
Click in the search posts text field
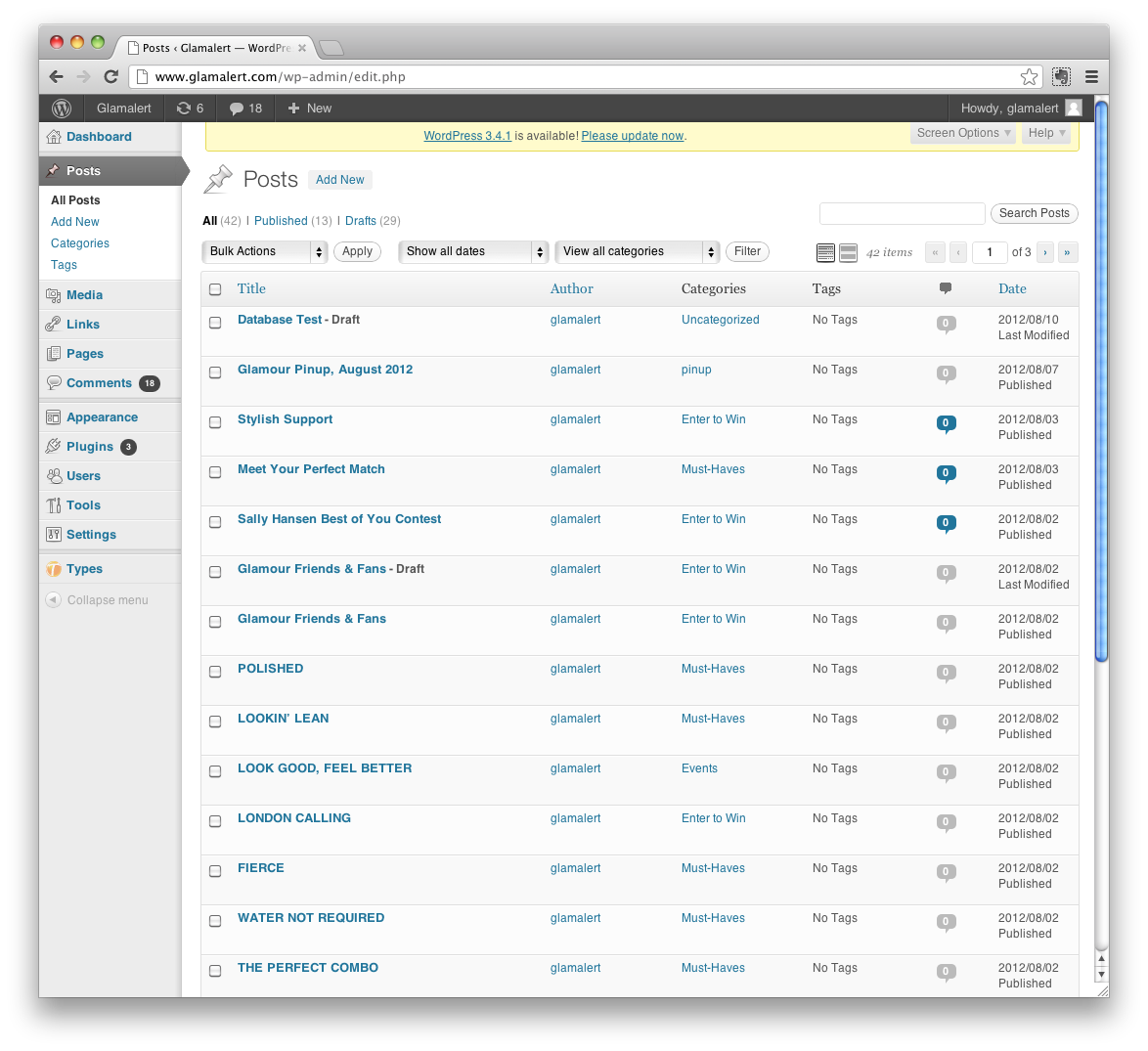[x=902, y=213]
